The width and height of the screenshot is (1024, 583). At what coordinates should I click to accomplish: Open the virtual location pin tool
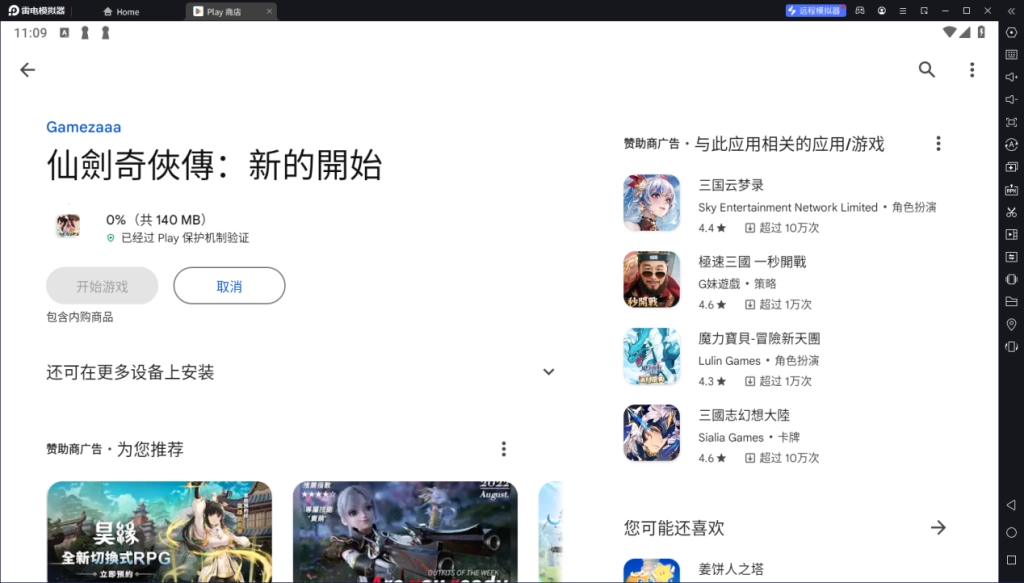pos(1012,324)
